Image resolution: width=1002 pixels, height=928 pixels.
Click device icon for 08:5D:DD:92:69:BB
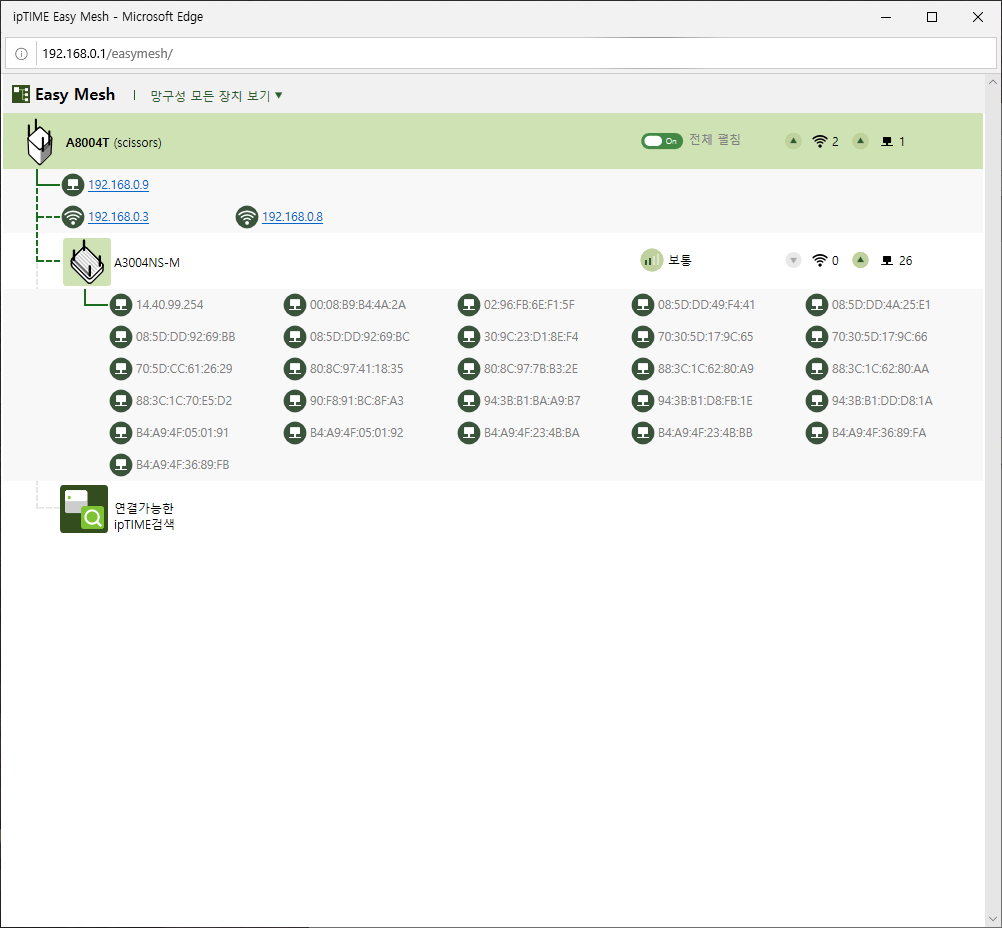coord(121,337)
